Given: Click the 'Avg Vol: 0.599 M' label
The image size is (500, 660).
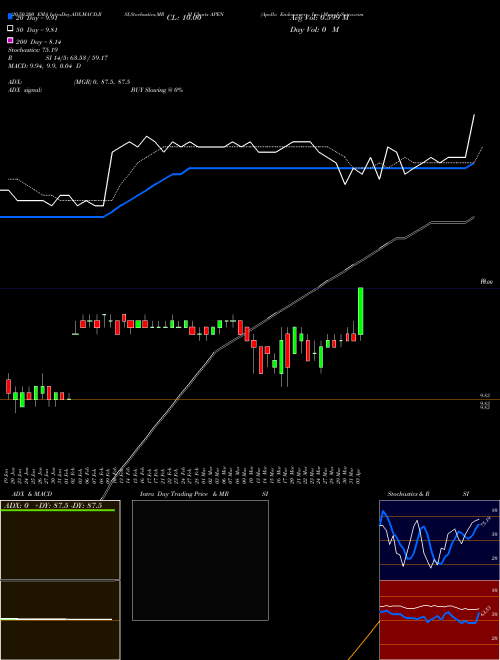Looking at the screenshot, I should click(319, 18).
